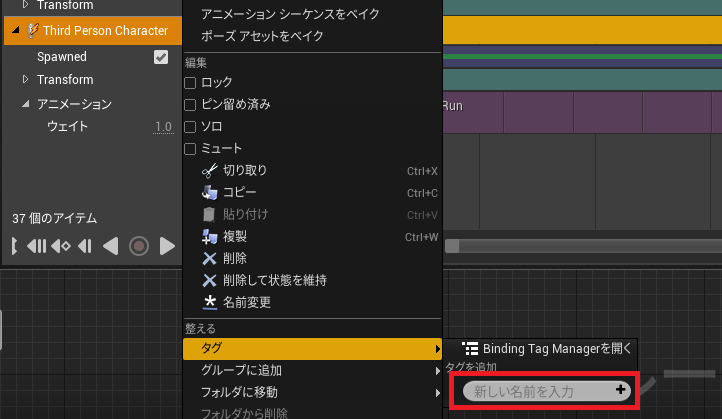Select the 複製 menu entry
The height and width of the screenshot is (419, 722).
point(312,237)
